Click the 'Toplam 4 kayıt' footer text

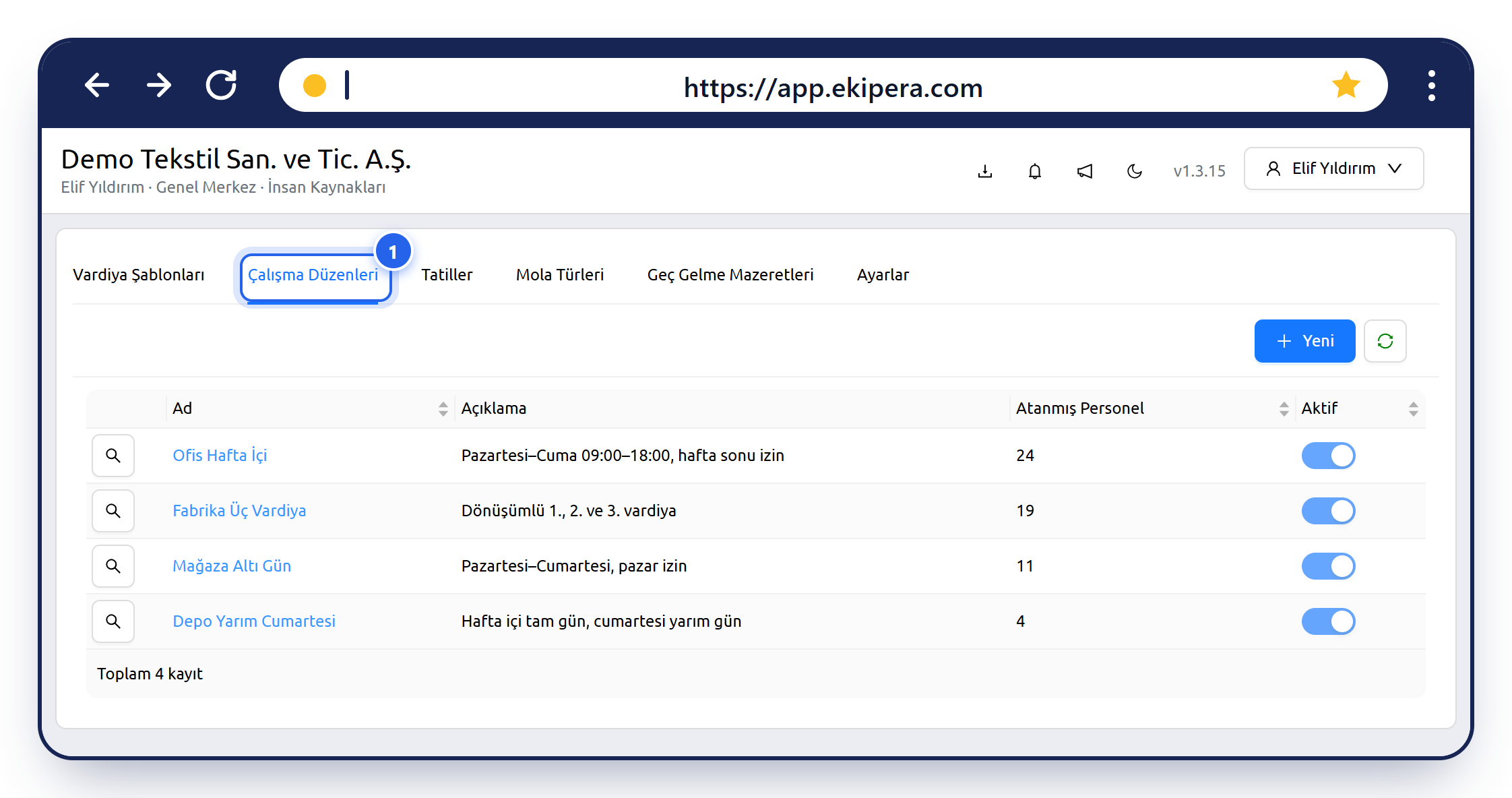pyautogui.click(x=150, y=674)
